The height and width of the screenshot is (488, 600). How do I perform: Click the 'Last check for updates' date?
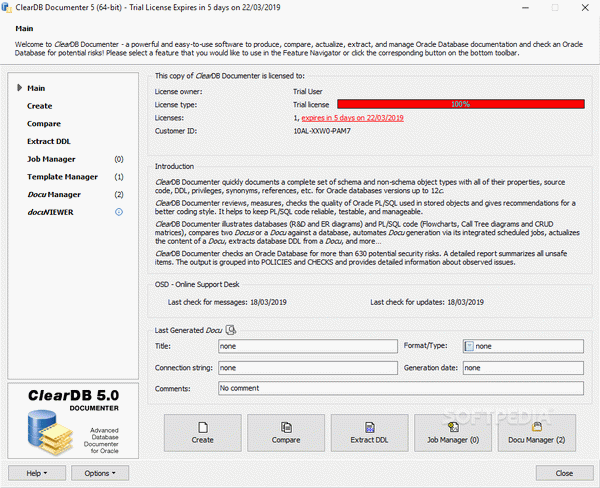coord(465,302)
